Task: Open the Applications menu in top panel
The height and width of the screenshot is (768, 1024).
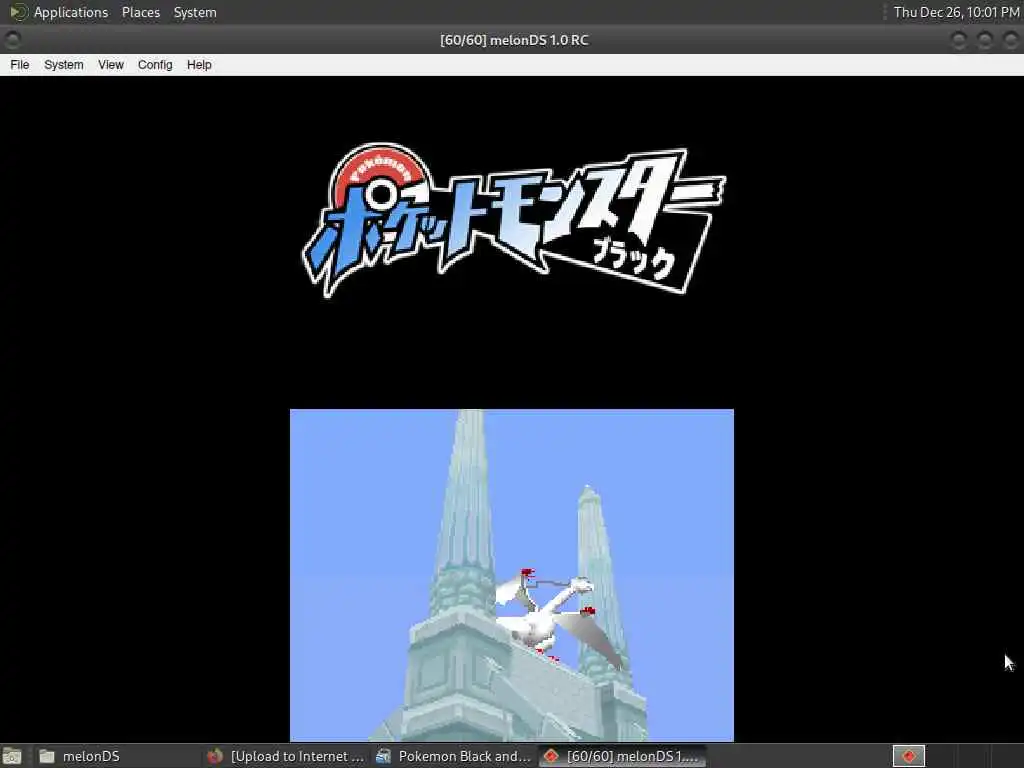Action: (71, 12)
